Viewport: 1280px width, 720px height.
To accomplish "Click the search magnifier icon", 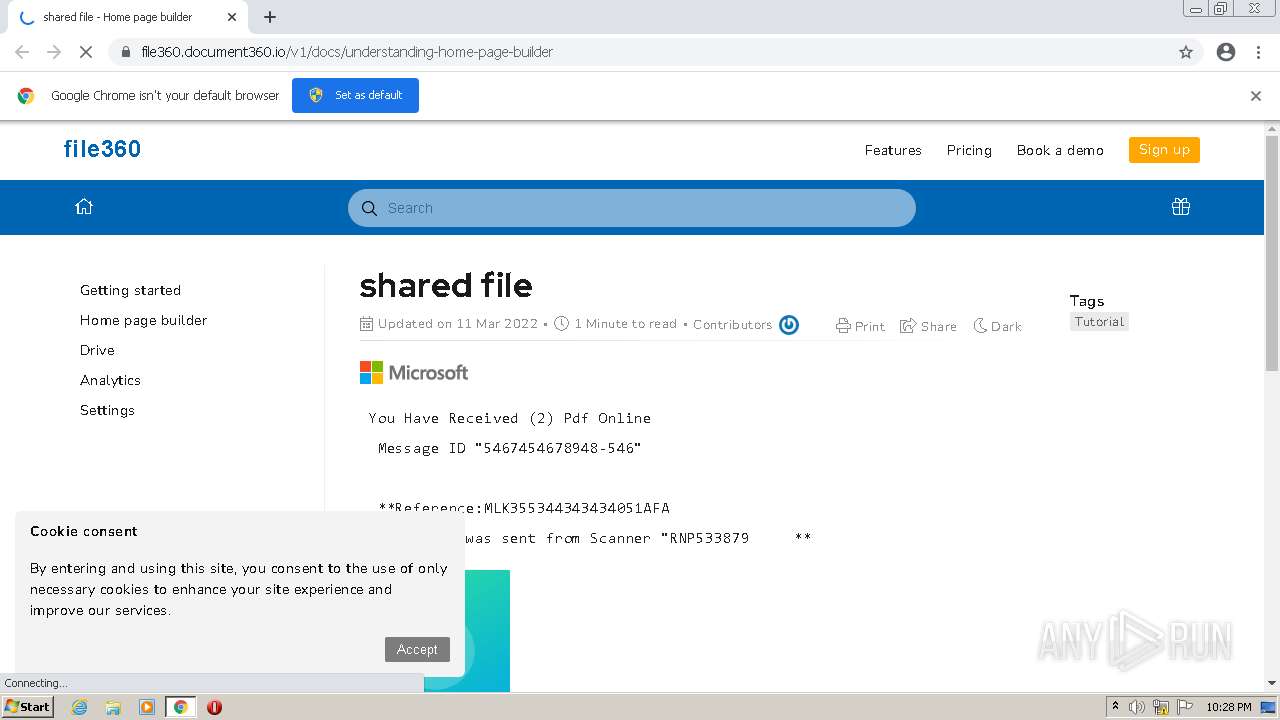I will 369,208.
